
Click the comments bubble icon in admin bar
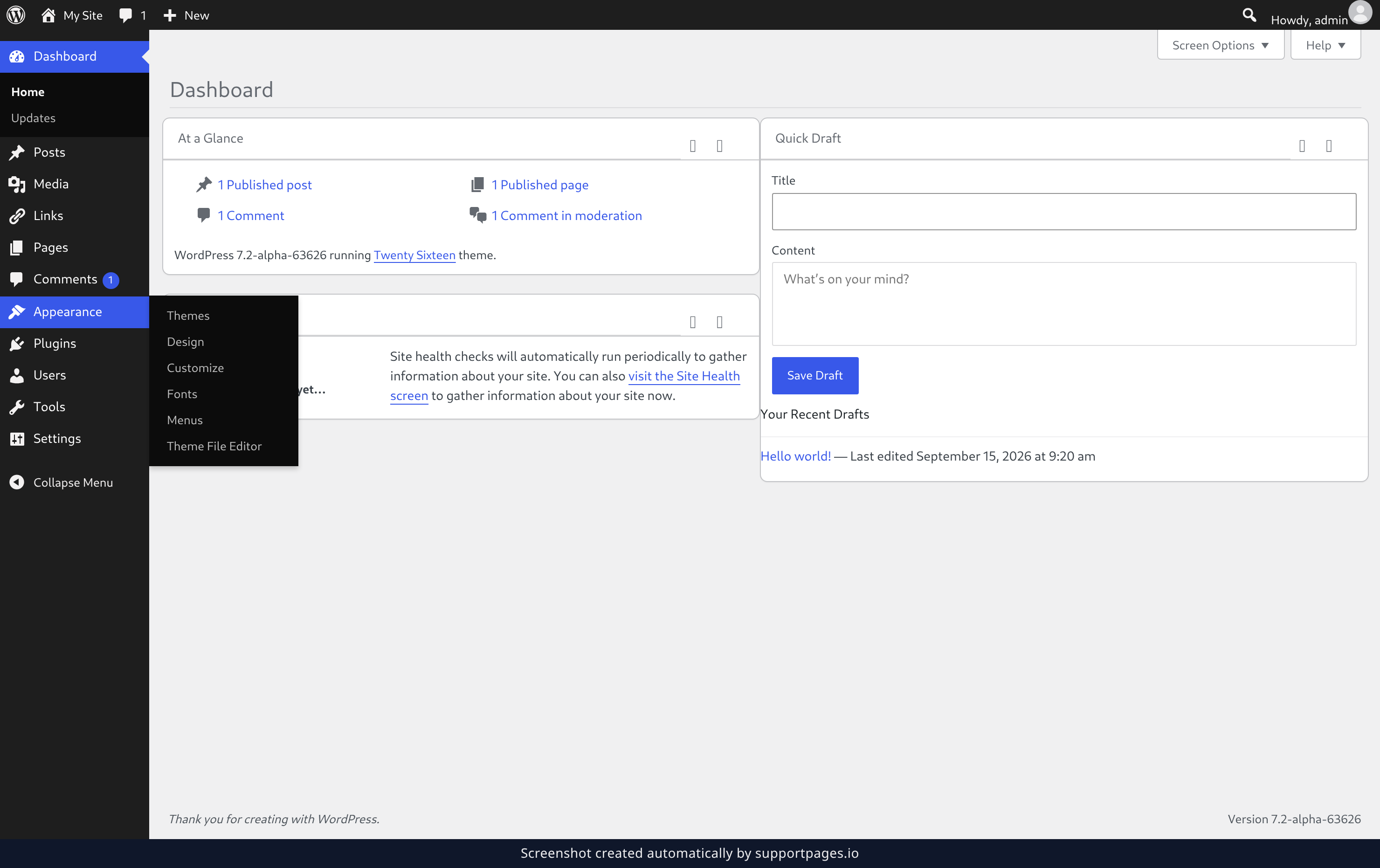tap(125, 15)
